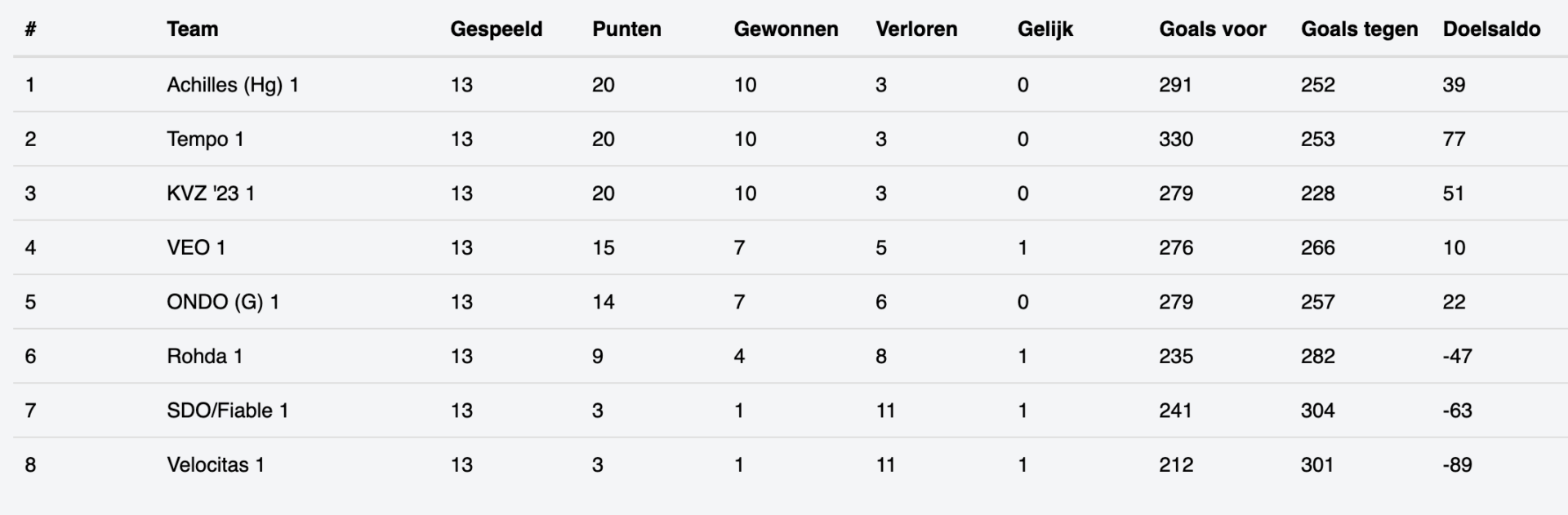Open the Rohda 1 team row
The width and height of the screenshot is (1568, 515).
click(204, 356)
